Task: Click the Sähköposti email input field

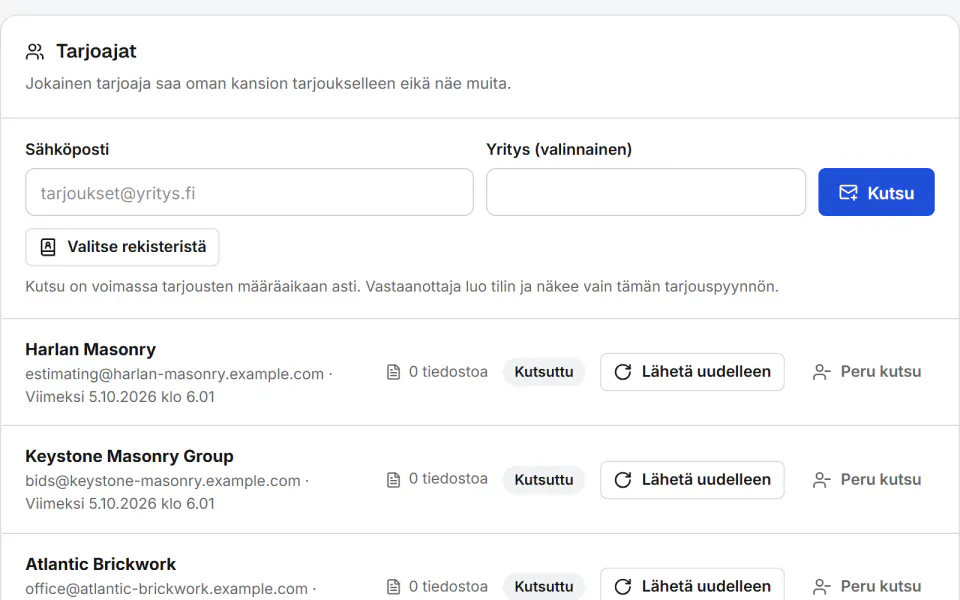Action: 249,192
